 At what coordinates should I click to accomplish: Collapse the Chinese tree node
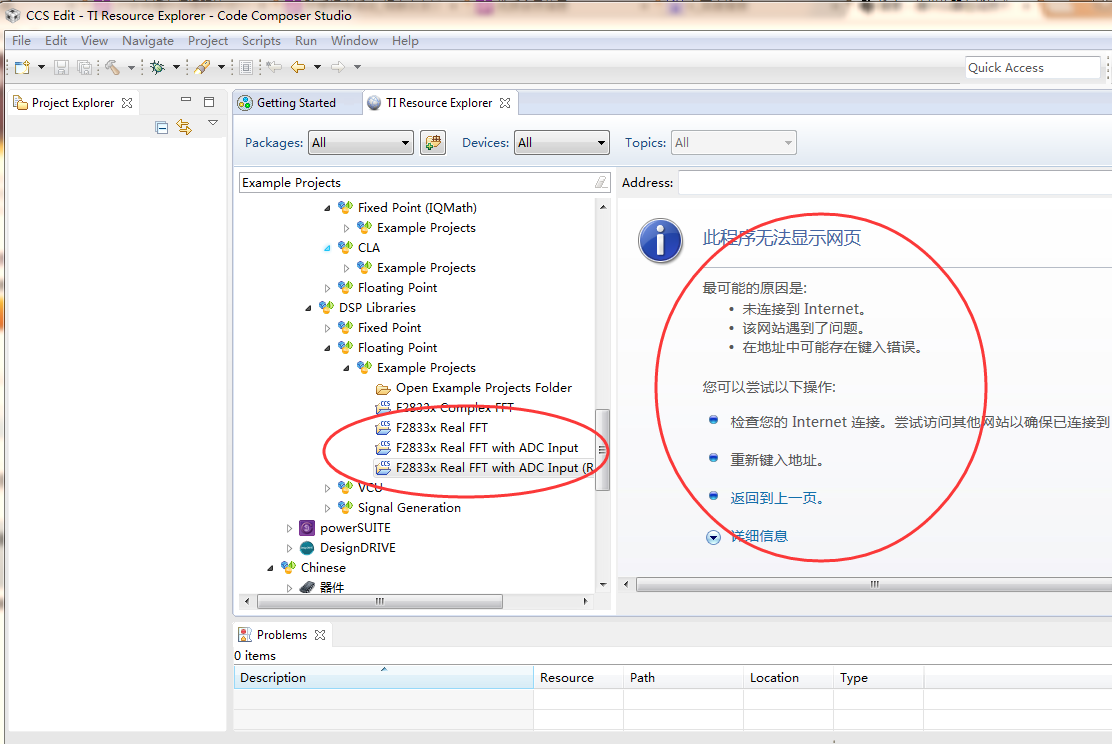coord(269,568)
